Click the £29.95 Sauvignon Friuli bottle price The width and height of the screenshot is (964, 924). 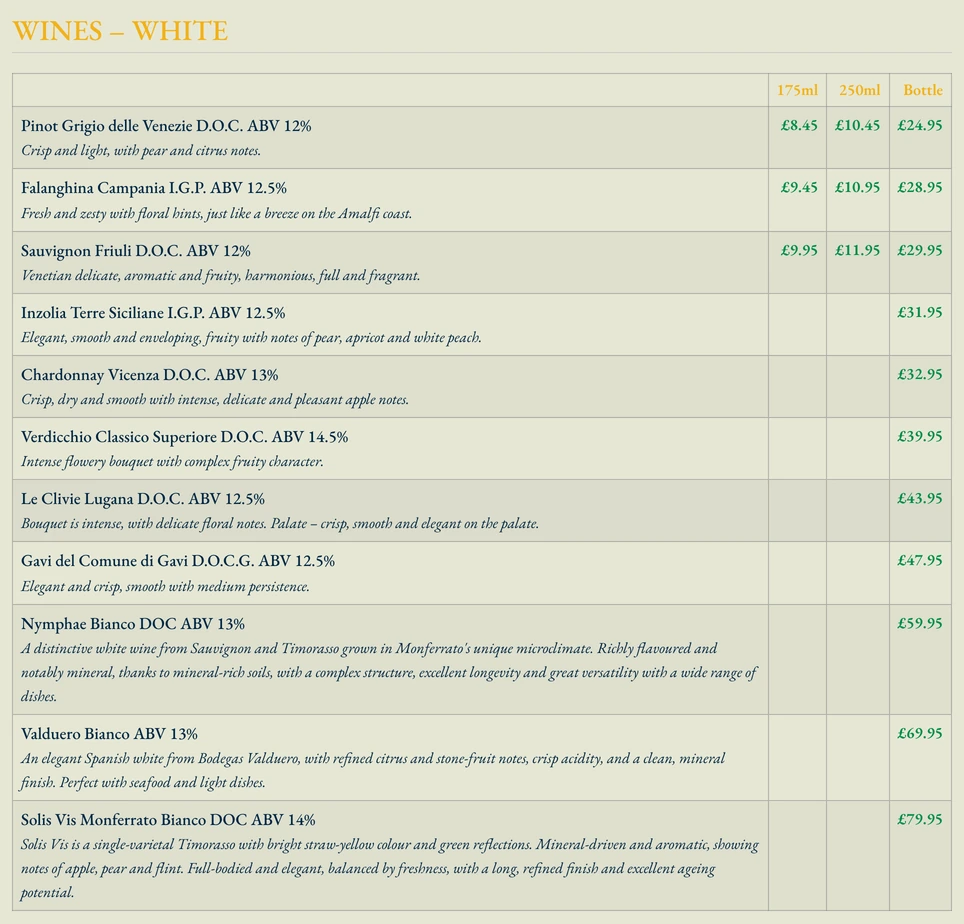pos(919,250)
